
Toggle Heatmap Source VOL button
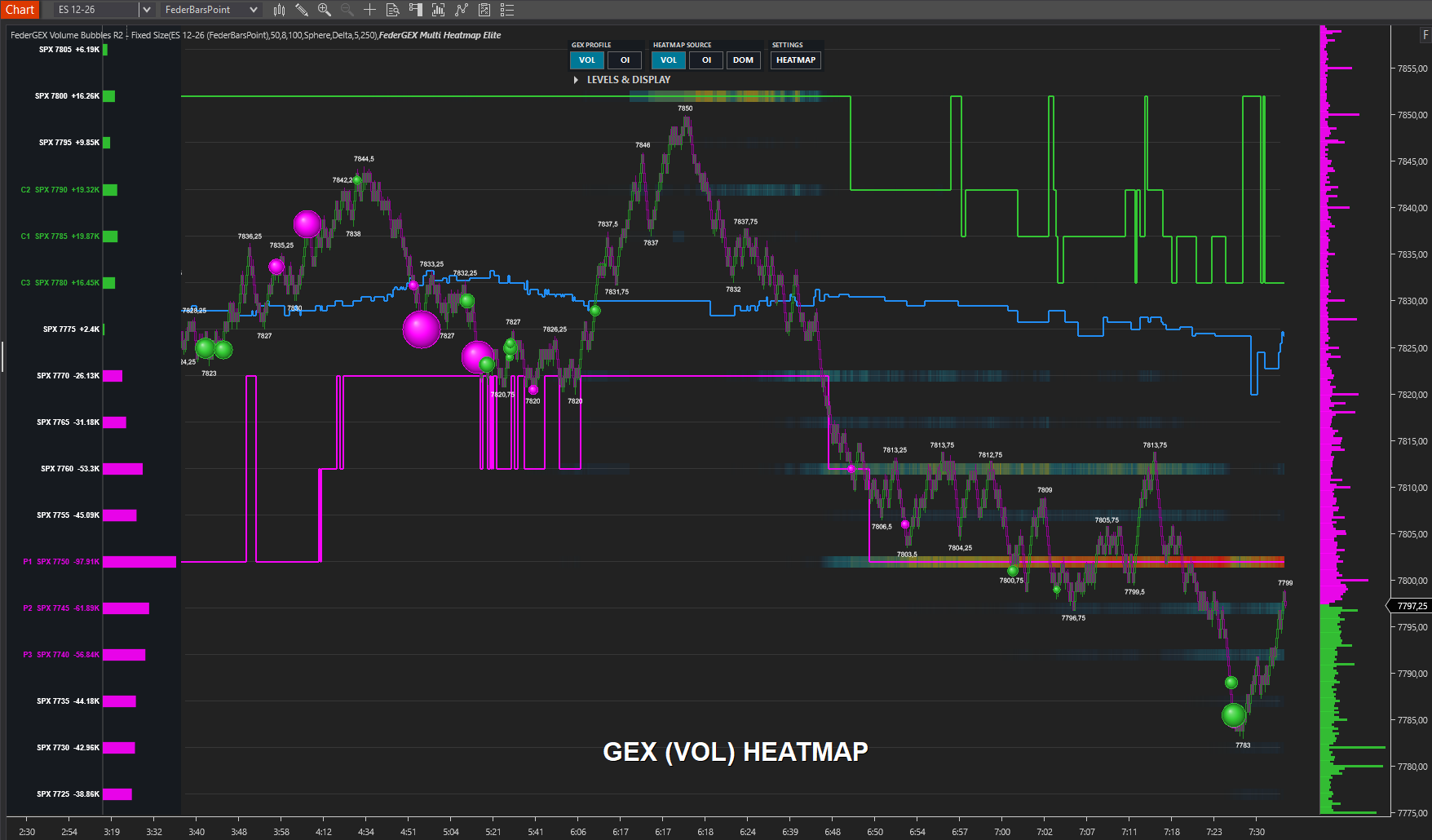click(x=669, y=60)
